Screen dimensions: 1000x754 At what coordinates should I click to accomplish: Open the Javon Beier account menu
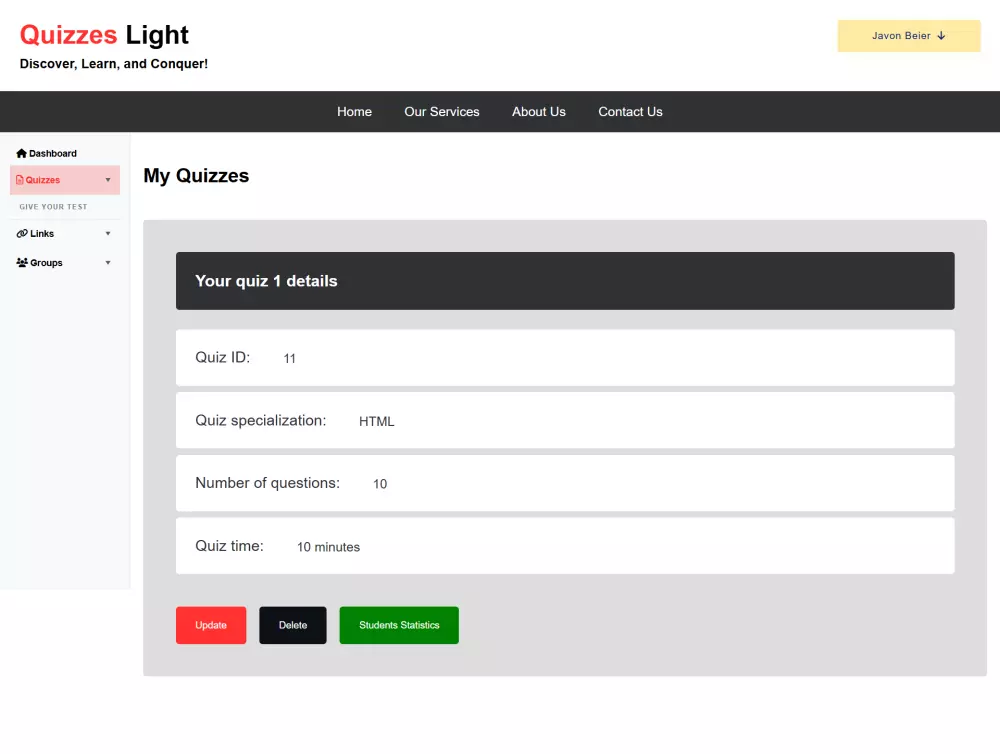908,35
